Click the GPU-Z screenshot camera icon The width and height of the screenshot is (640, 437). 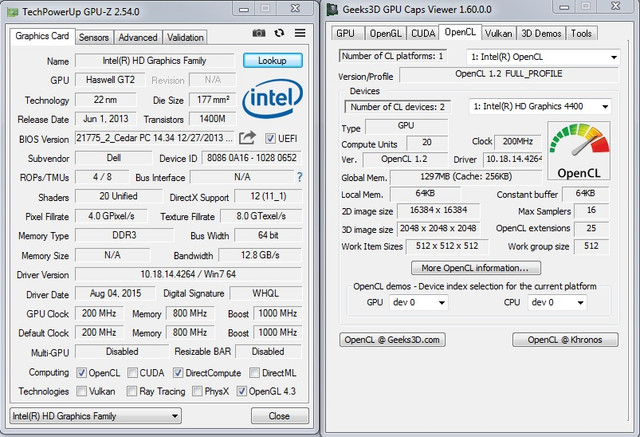(259, 33)
